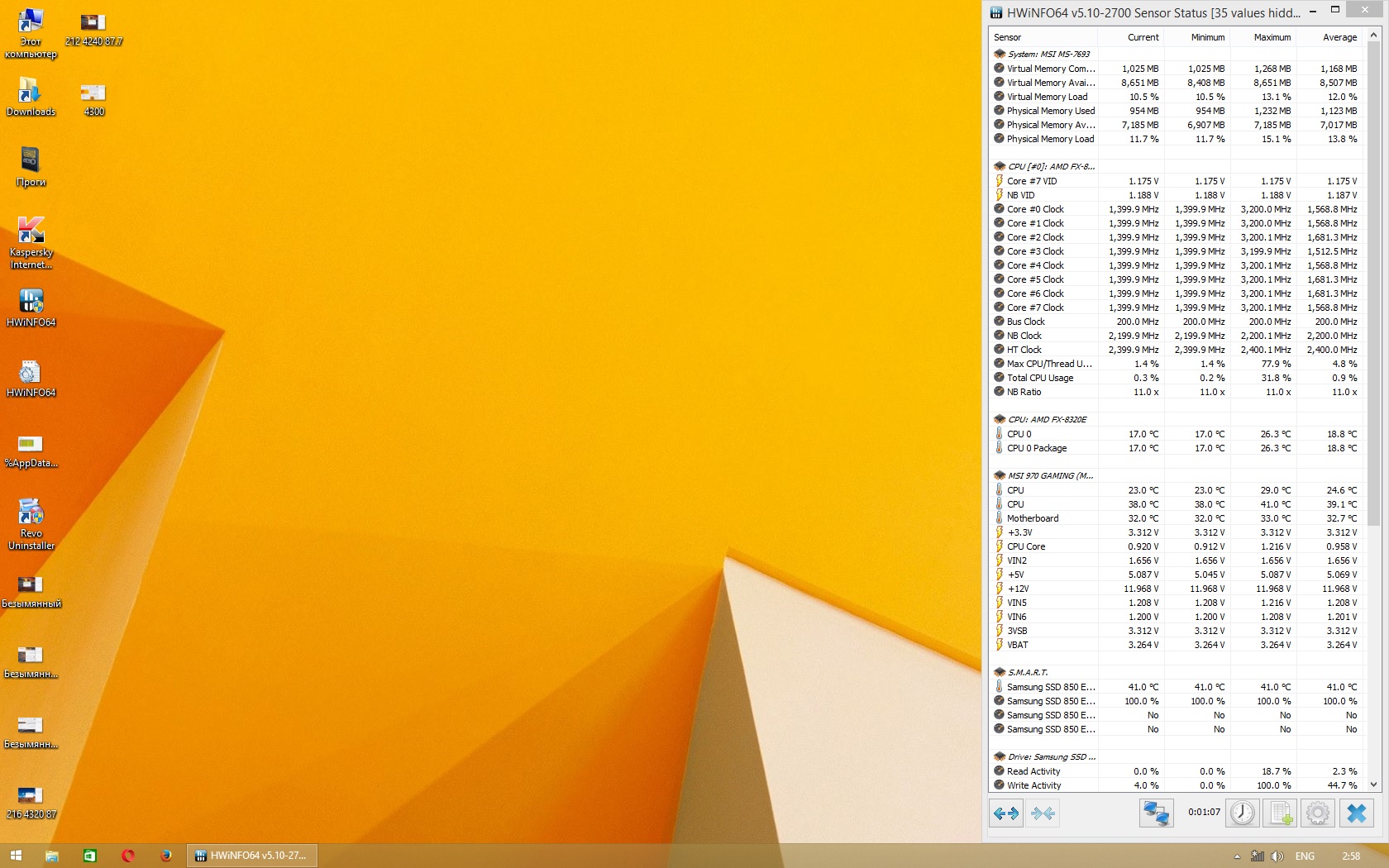Click the sensor list vertical scrollbar thumb
This screenshot has height=868, width=1389.
point(1373,284)
